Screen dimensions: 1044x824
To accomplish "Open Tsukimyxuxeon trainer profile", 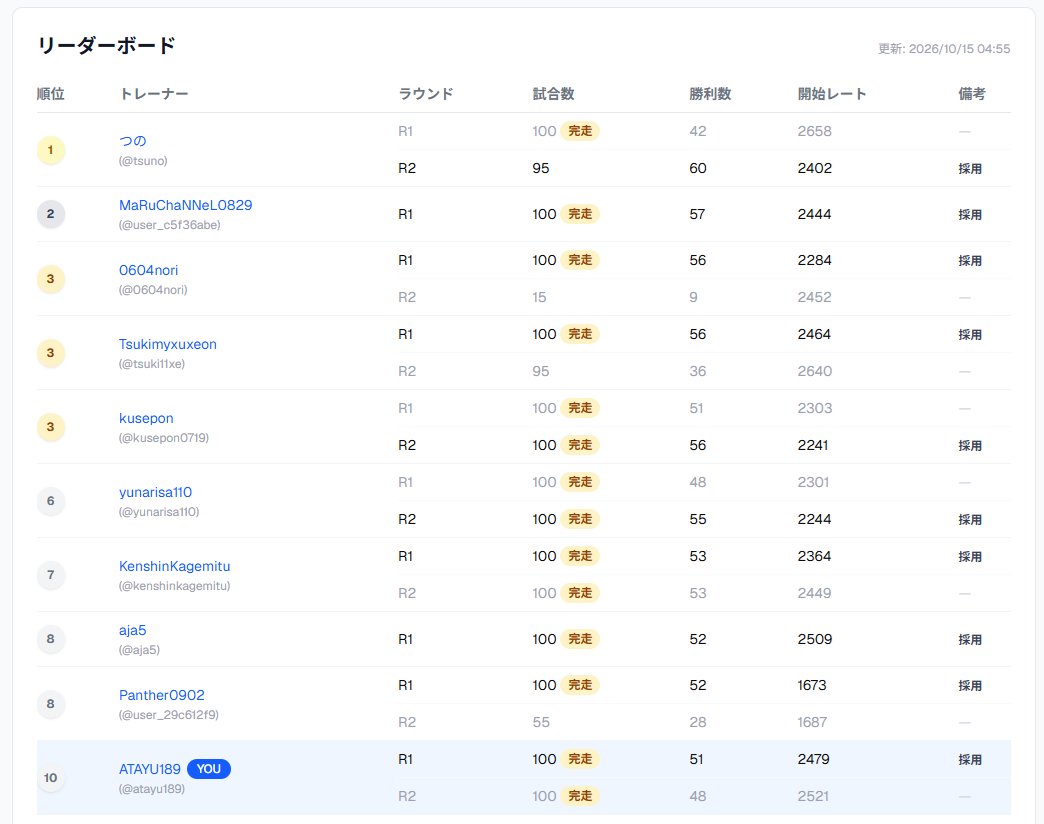I will (168, 344).
